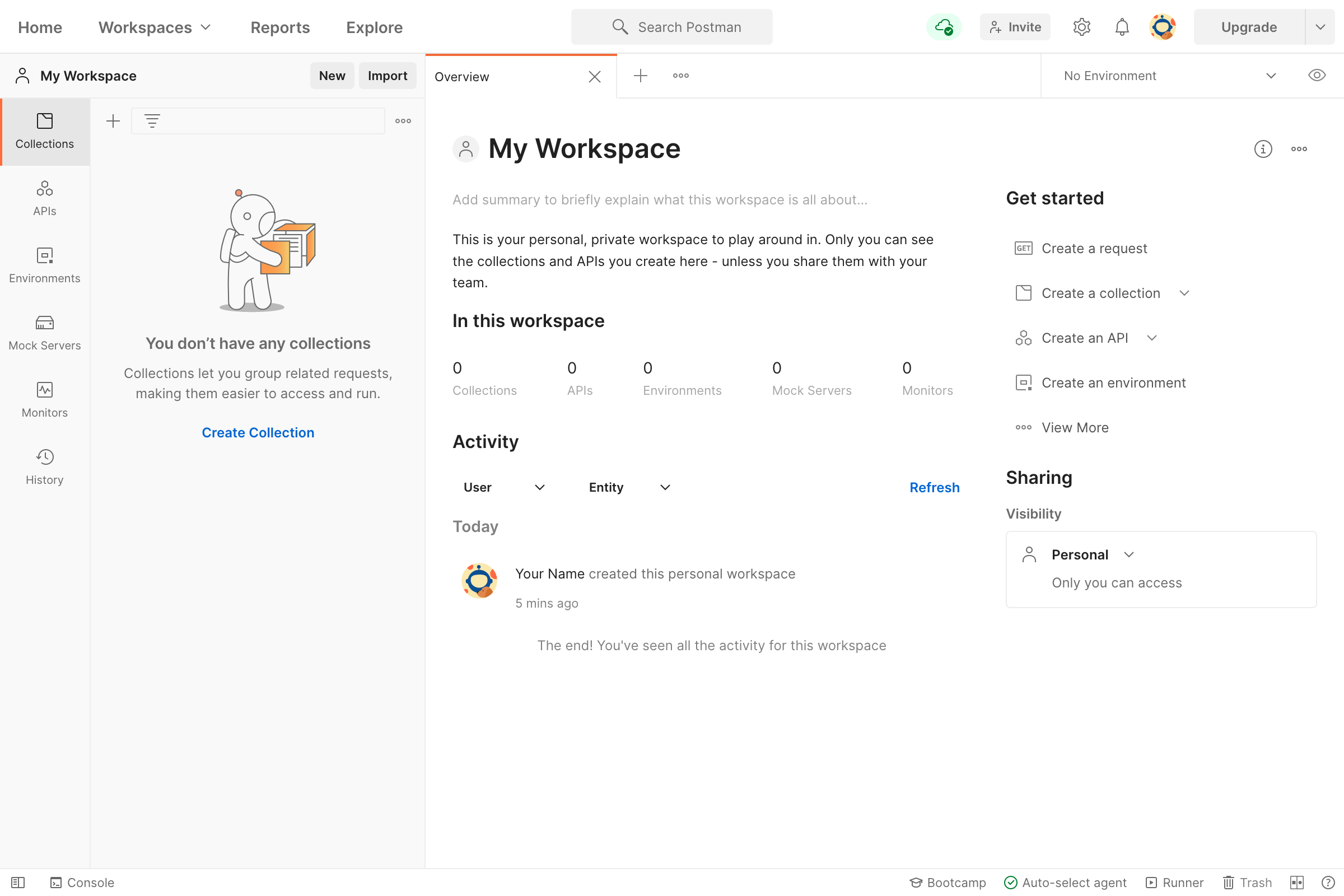Image resolution: width=1344 pixels, height=896 pixels.
Task: Toggle the sidebar via bottom-left icon
Action: [x=18, y=883]
